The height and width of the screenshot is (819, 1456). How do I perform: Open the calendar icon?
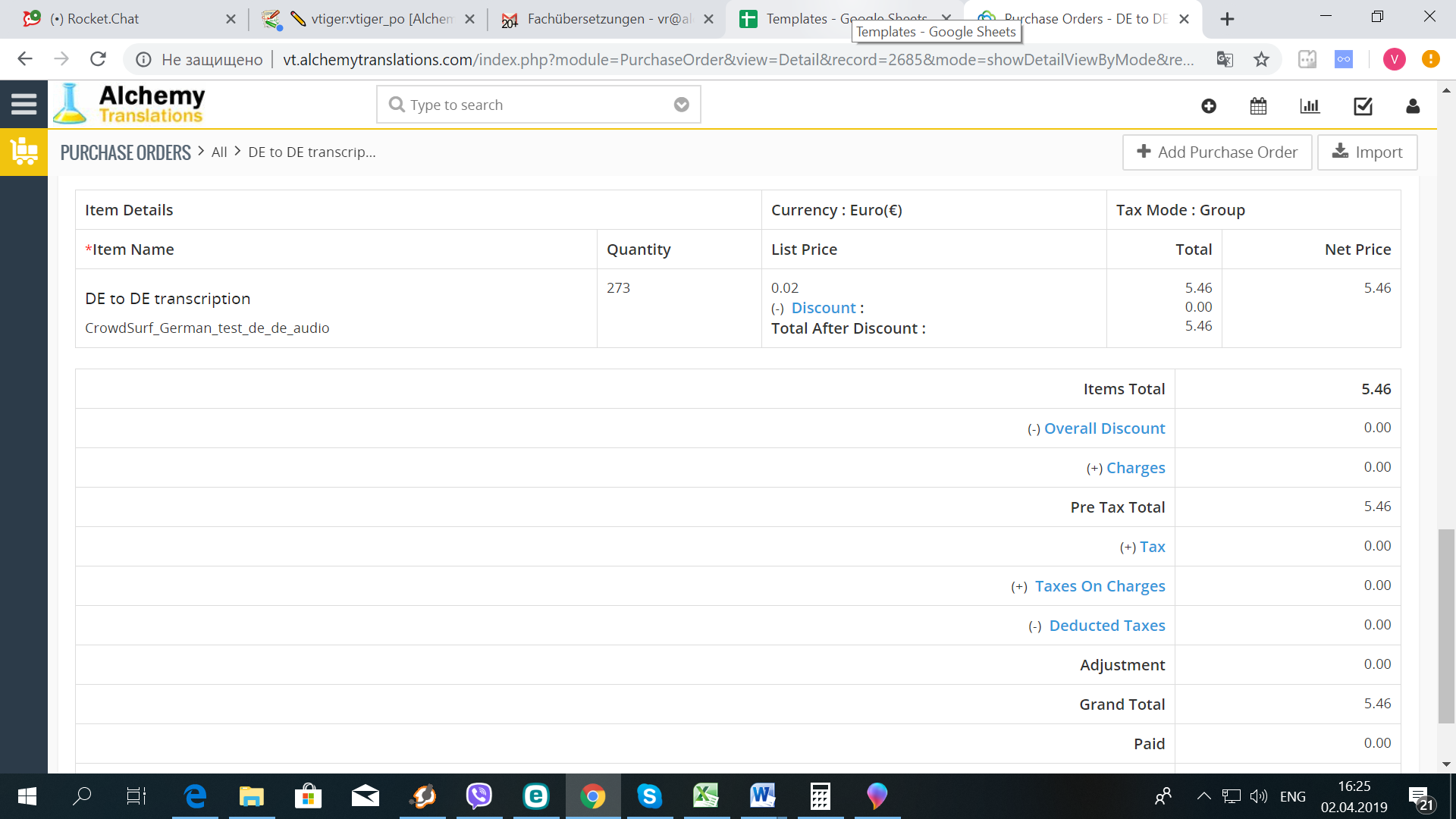(x=1258, y=106)
